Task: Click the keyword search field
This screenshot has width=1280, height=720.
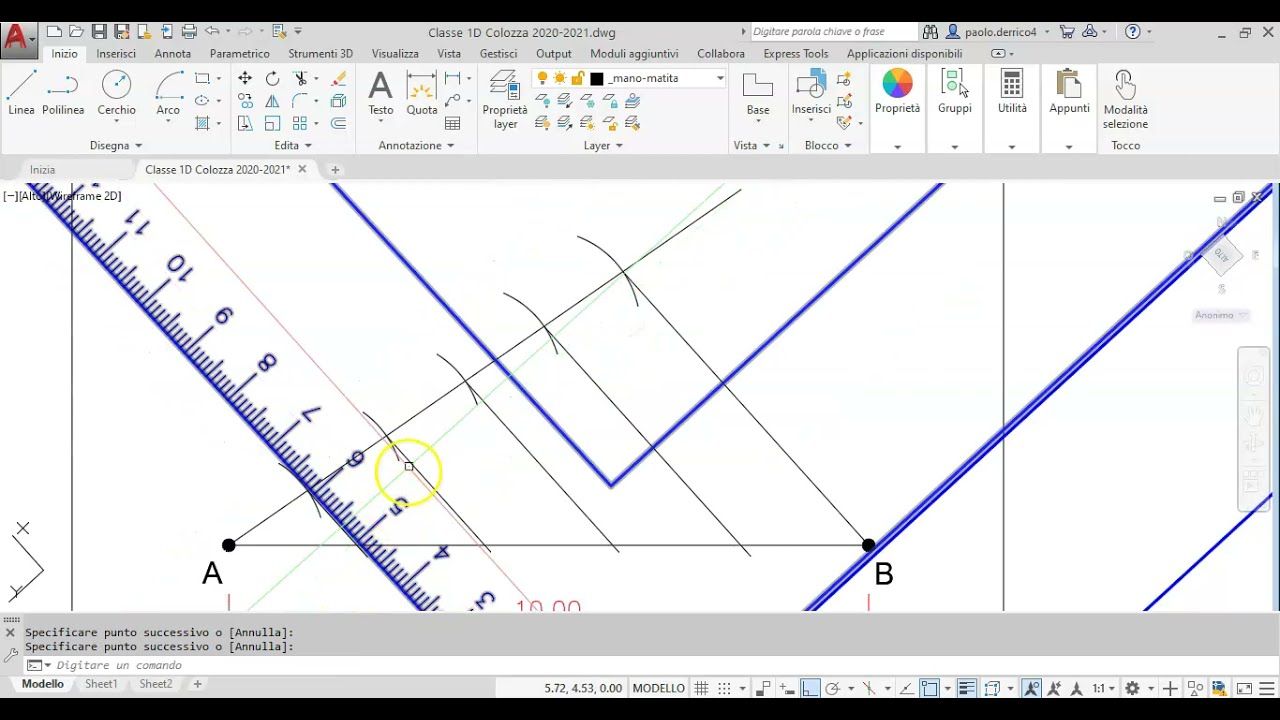Action: coord(832,32)
